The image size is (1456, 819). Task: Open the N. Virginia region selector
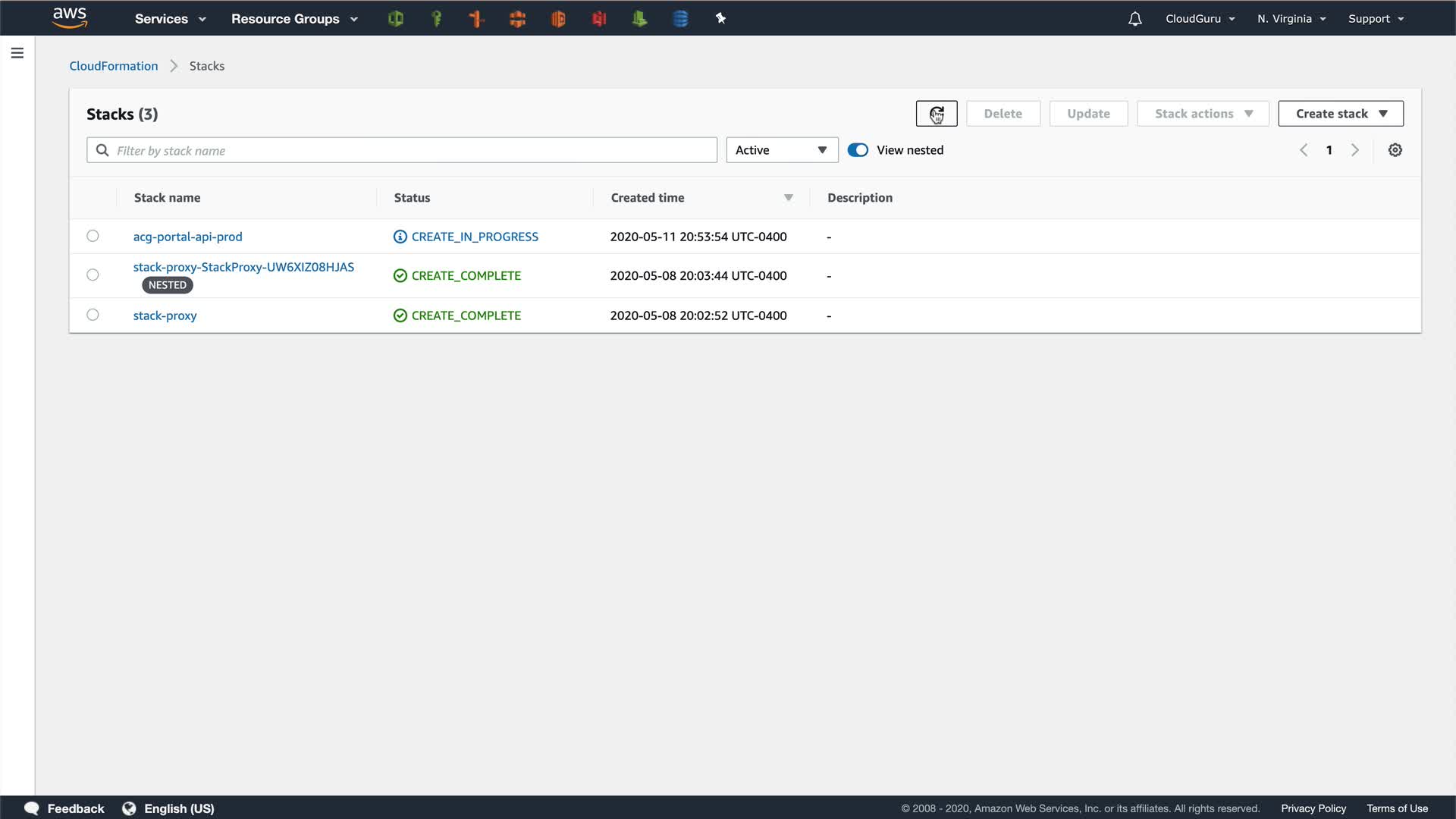[x=1291, y=19]
